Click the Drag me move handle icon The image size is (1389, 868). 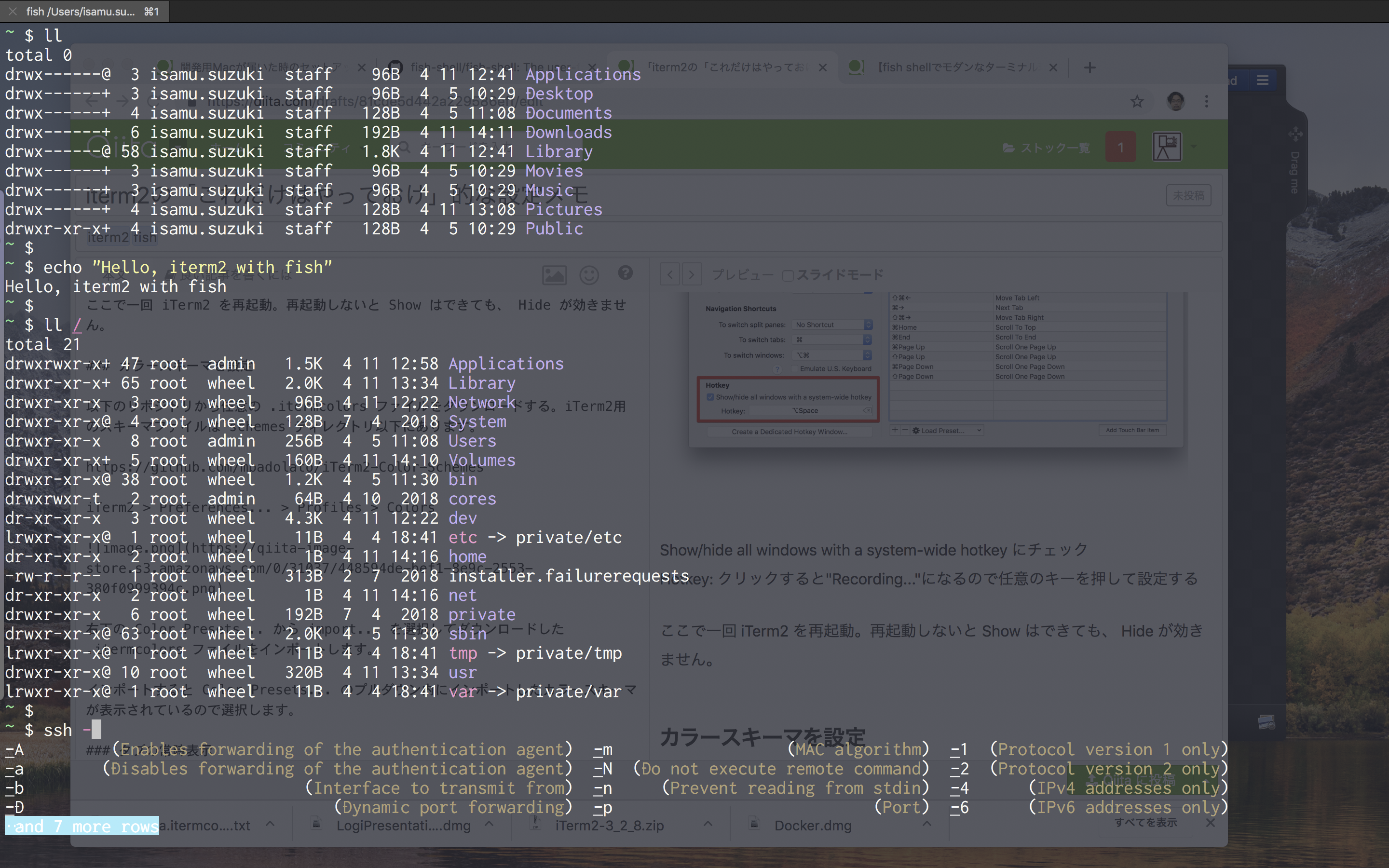[x=1295, y=135]
